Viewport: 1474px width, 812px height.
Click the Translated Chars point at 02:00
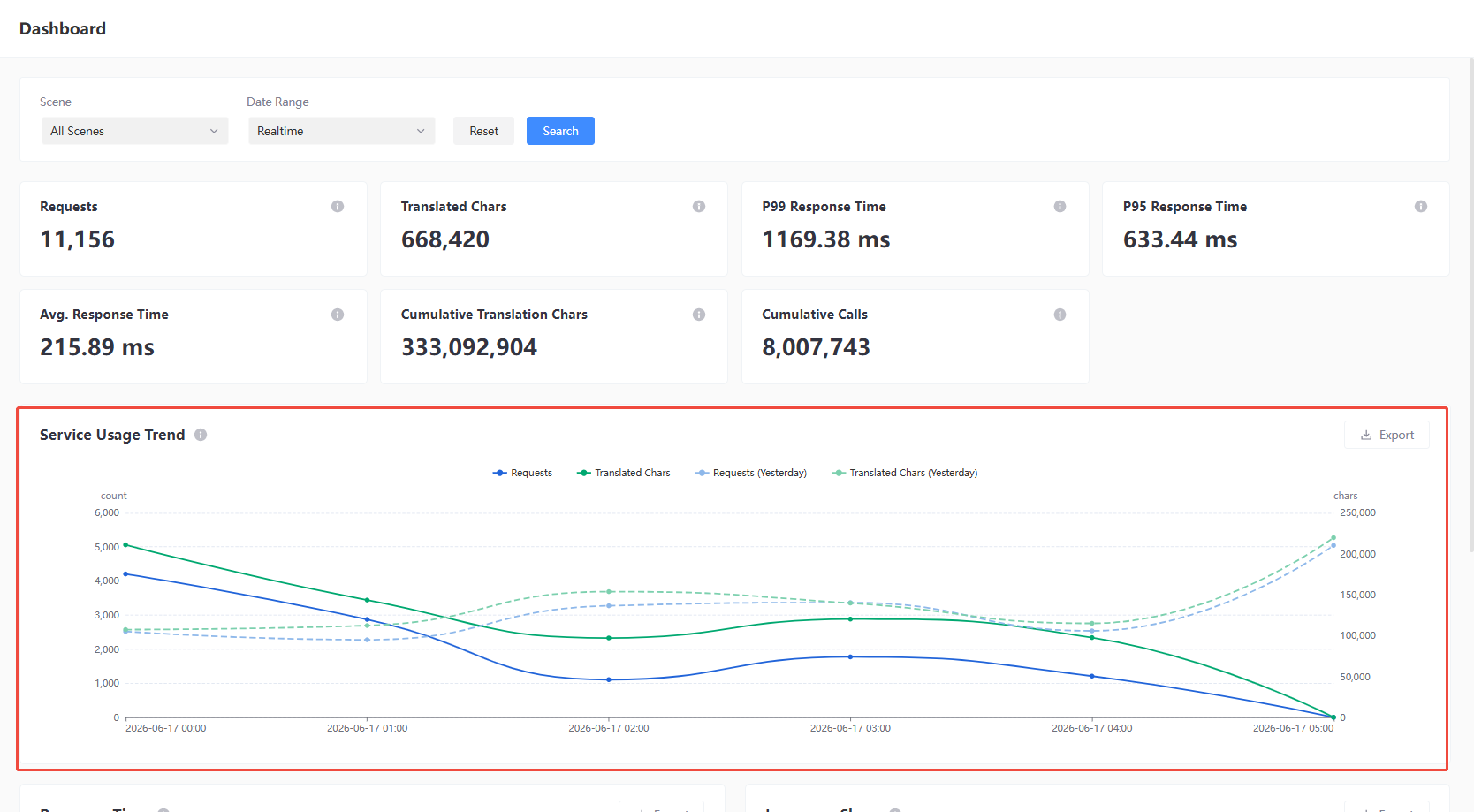click(x=609, y=638)
